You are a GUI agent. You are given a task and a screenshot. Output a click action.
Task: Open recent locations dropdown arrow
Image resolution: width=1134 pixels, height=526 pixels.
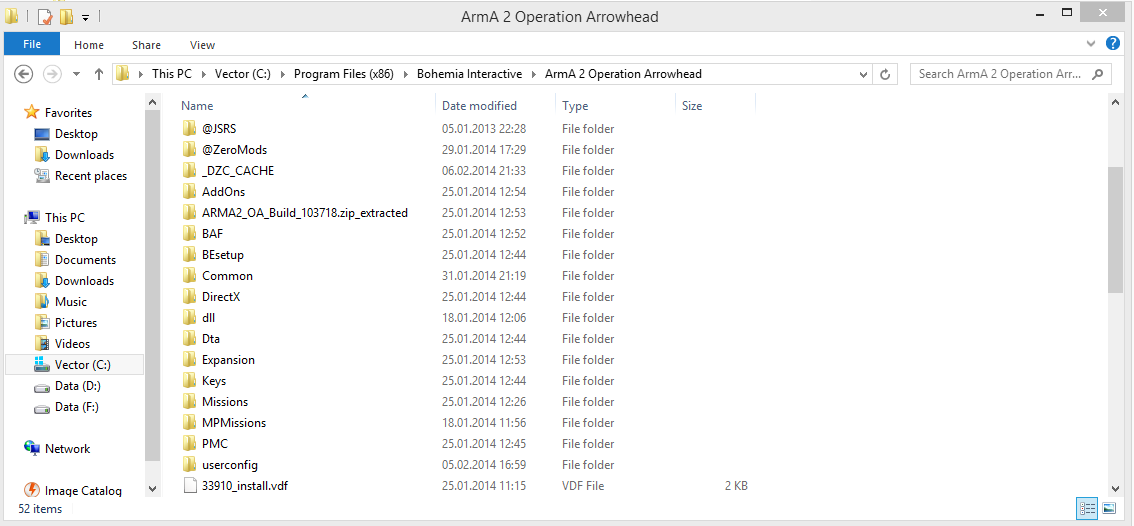pos(74,74)
